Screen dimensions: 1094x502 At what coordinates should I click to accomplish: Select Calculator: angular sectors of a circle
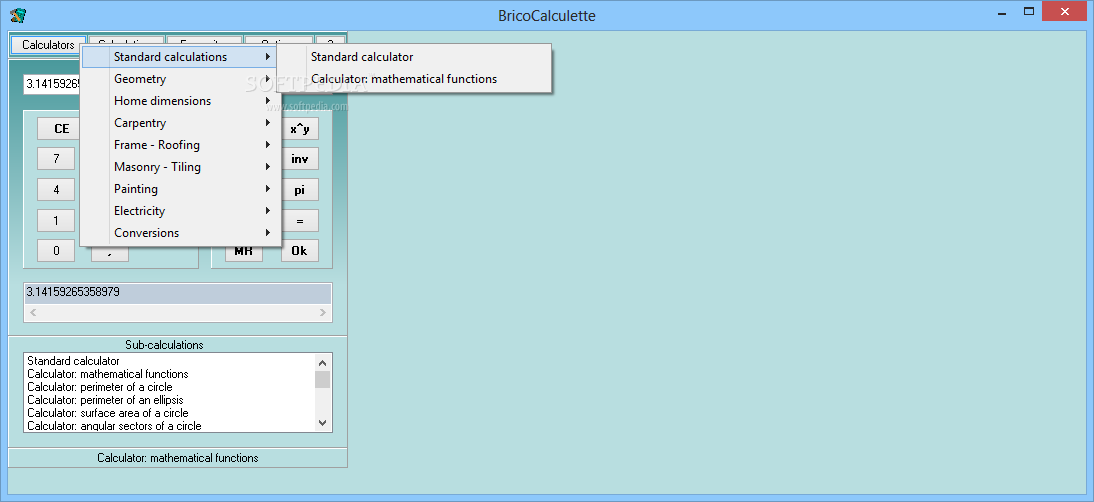(170, 425)
